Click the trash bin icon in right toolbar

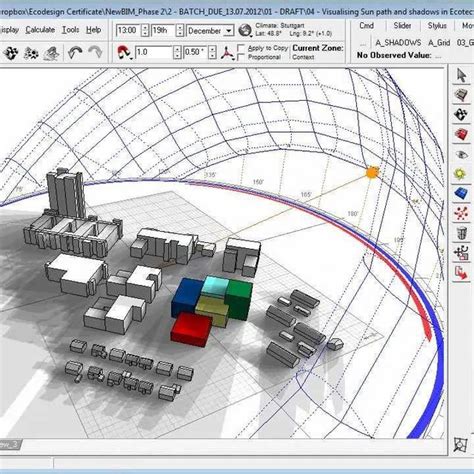coord(461,233)
